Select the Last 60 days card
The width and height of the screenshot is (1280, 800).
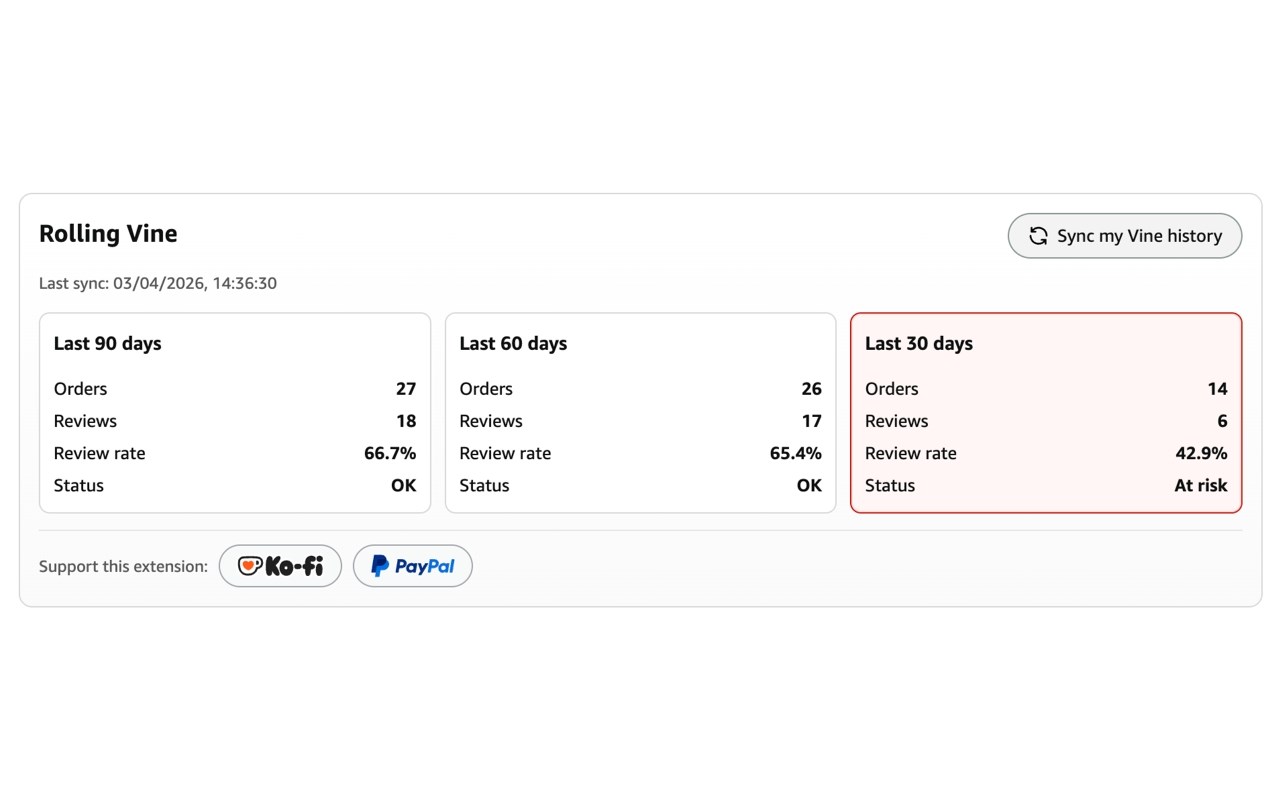tap(640, 413)
